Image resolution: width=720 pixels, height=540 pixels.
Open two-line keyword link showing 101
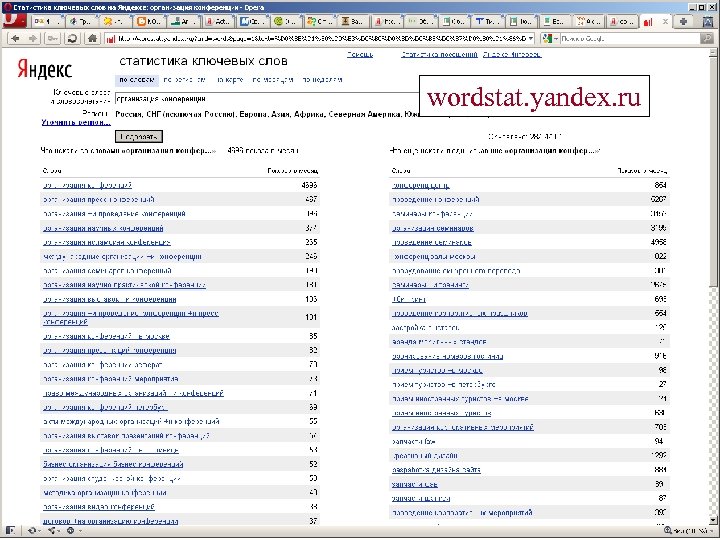(131, 318)
